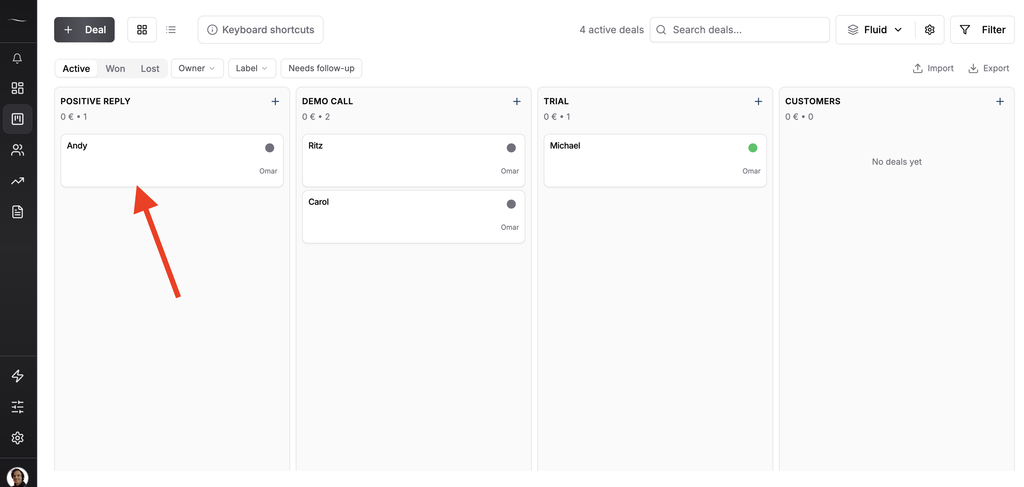The height and width of the screenshot is (487, 1024).
Task: Click owner Omar on Ritz card
Action: click(509, 171)
